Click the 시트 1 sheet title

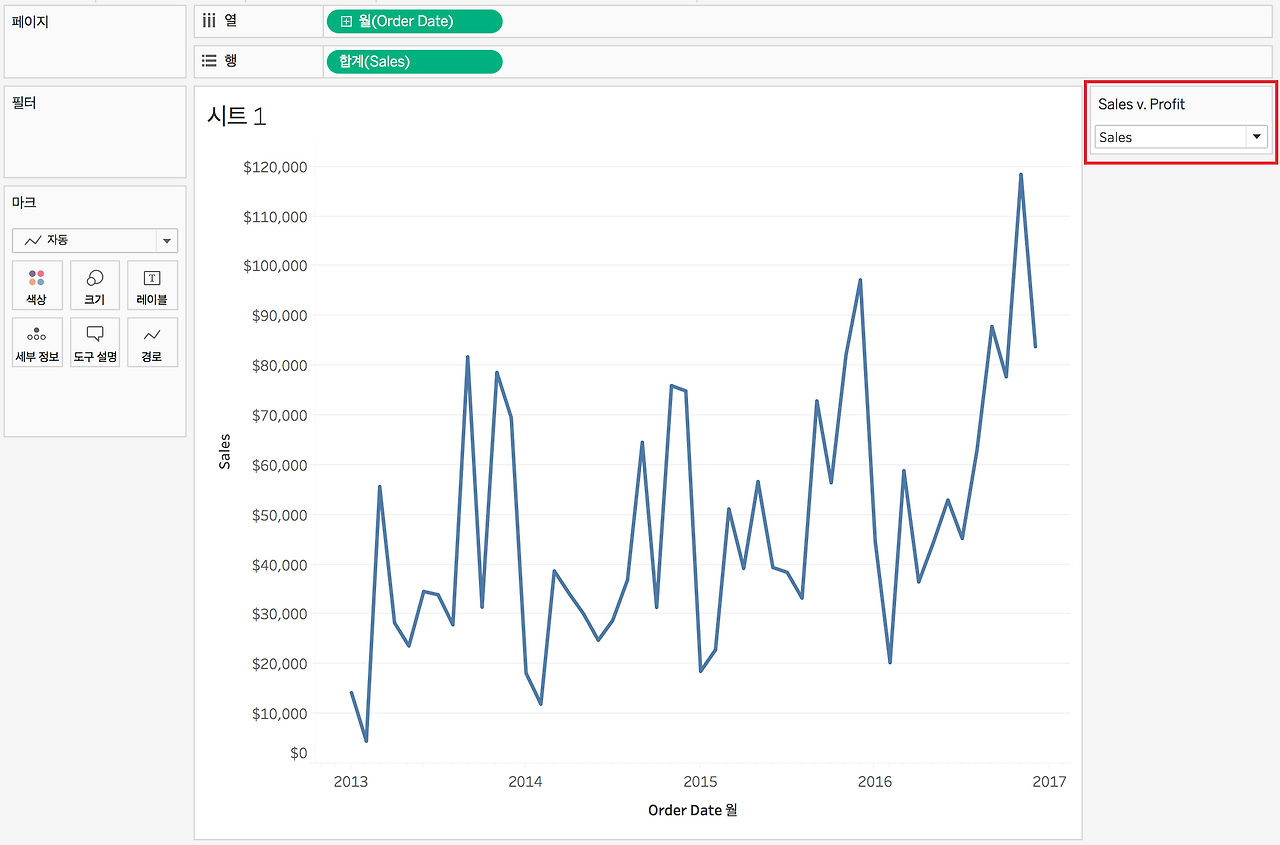tap(237, 116)
